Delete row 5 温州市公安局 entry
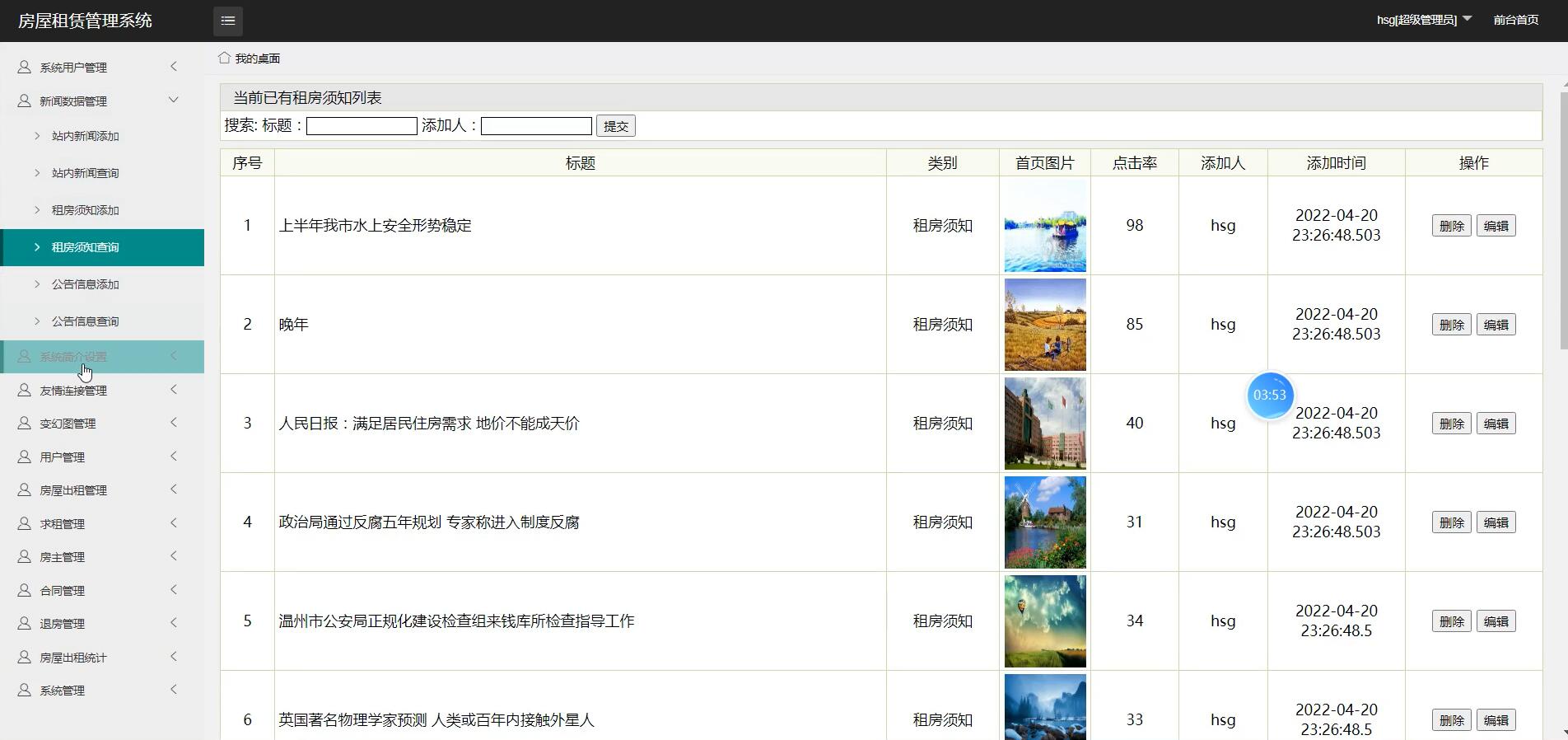The height and width of the screenshot is (740, 1568). [x=1451, y=621]
